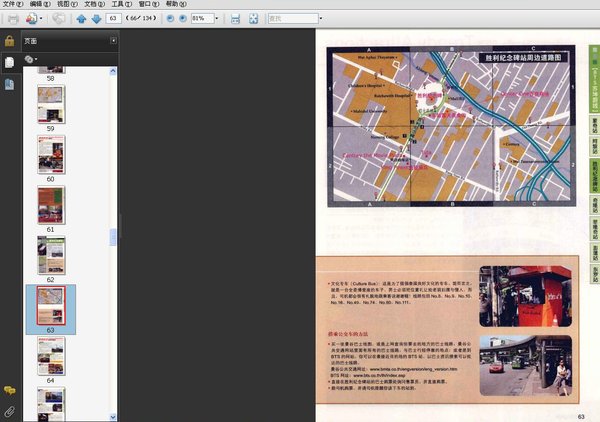Collapse the 页面 panel with its close button
600x422 pixels.
pos(113,41)
